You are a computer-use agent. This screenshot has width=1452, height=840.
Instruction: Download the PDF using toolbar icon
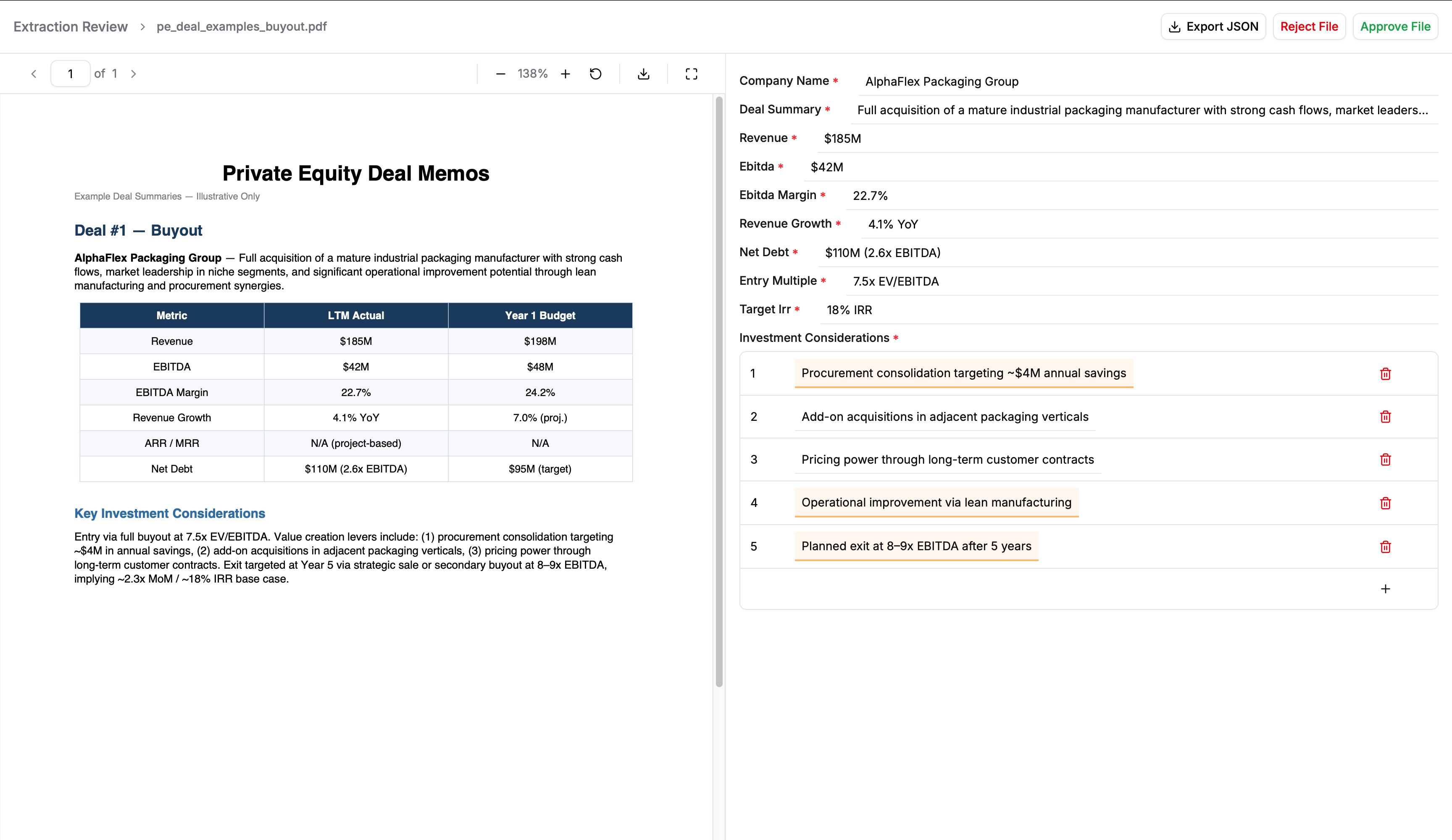coord(644,74)
